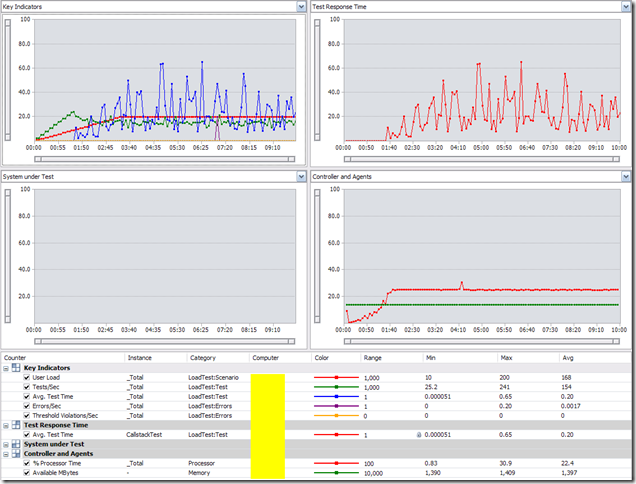
Task: Select the Available MBytes row label
Action: (x=56, y=473)
